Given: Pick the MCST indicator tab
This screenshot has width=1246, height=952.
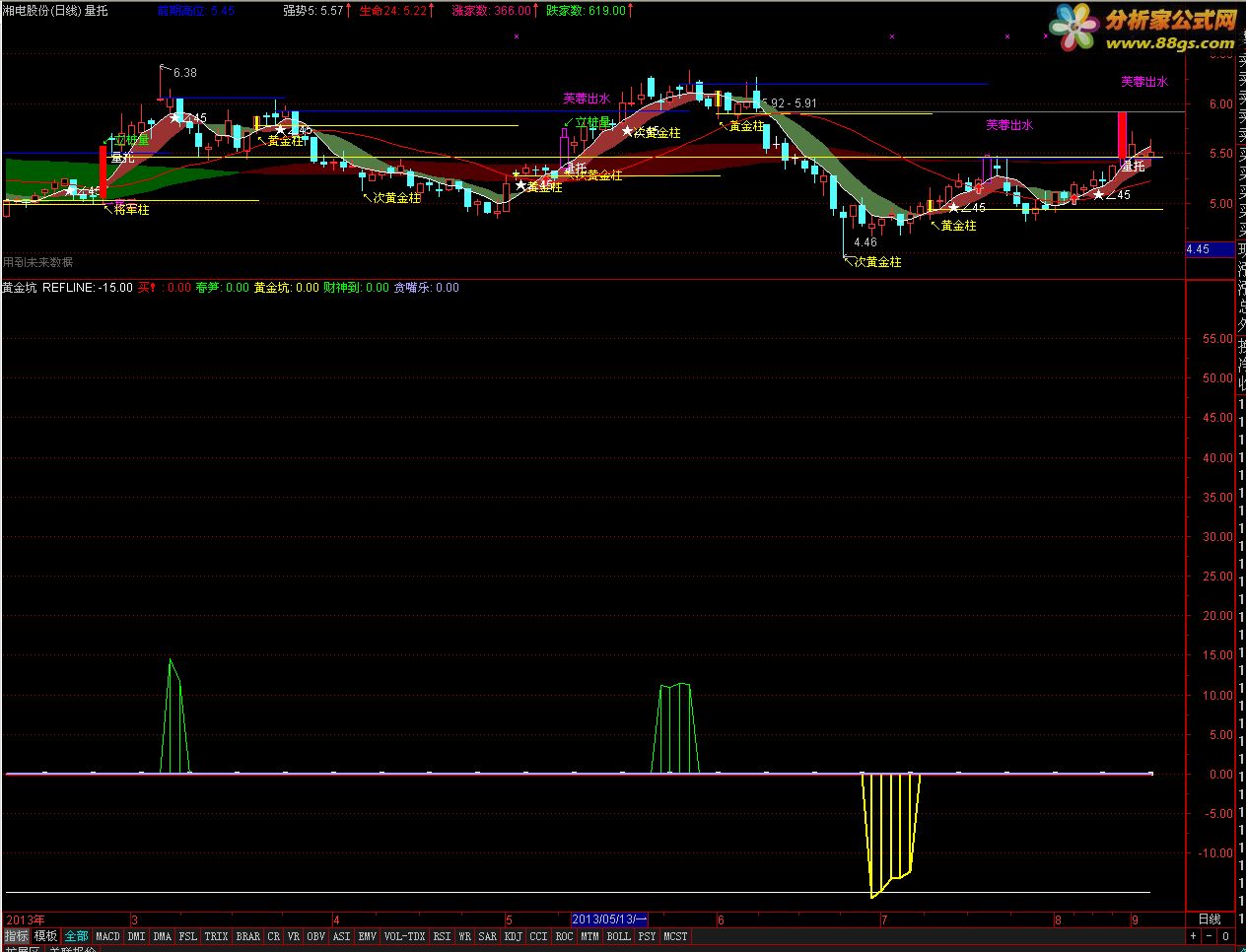Looking at the screenshot, I should (676, 936).
